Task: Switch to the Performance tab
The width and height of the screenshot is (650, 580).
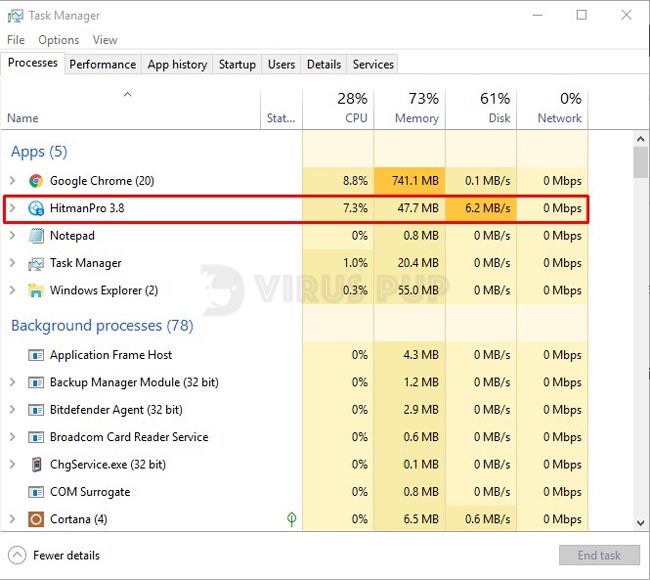Action: tap(102, 64)
